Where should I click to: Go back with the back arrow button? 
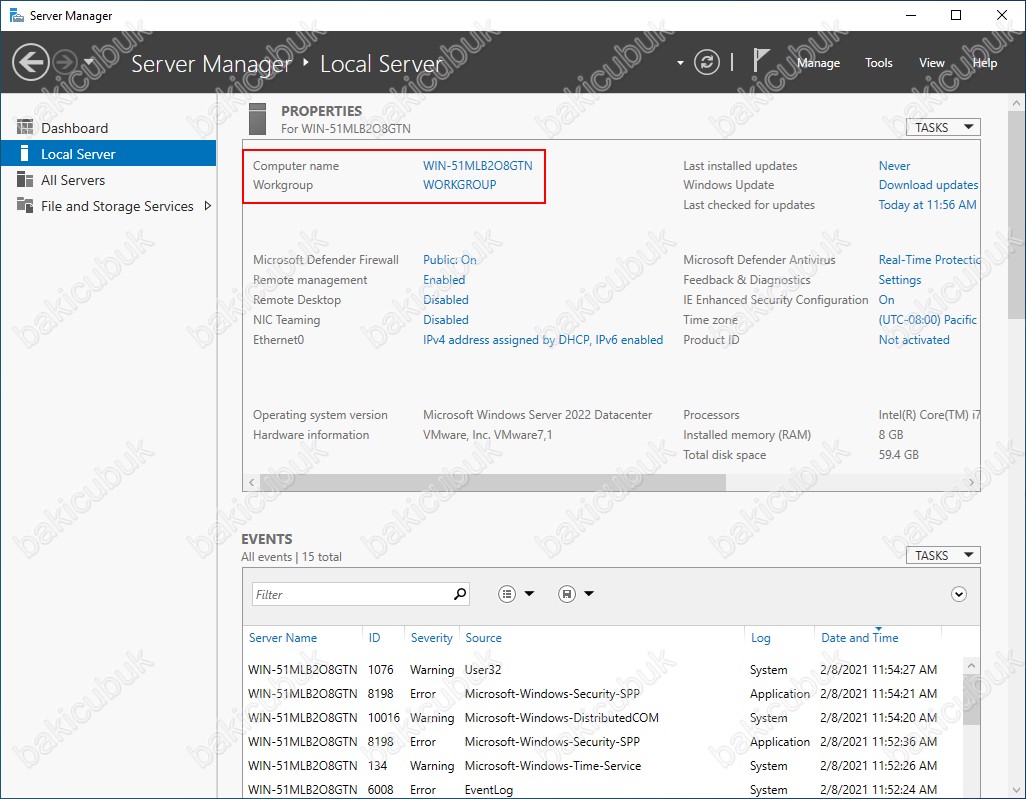click(31, 62)
